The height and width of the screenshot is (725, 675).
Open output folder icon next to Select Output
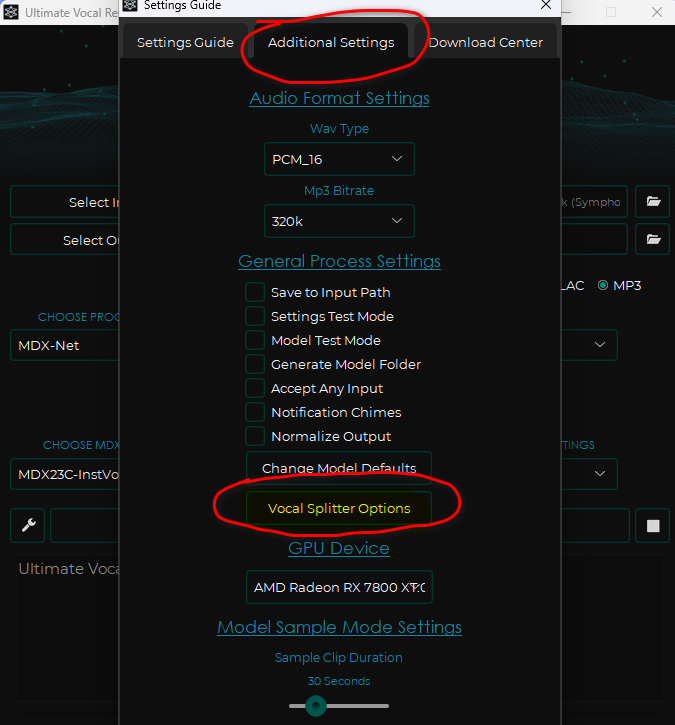coord(652,239)
